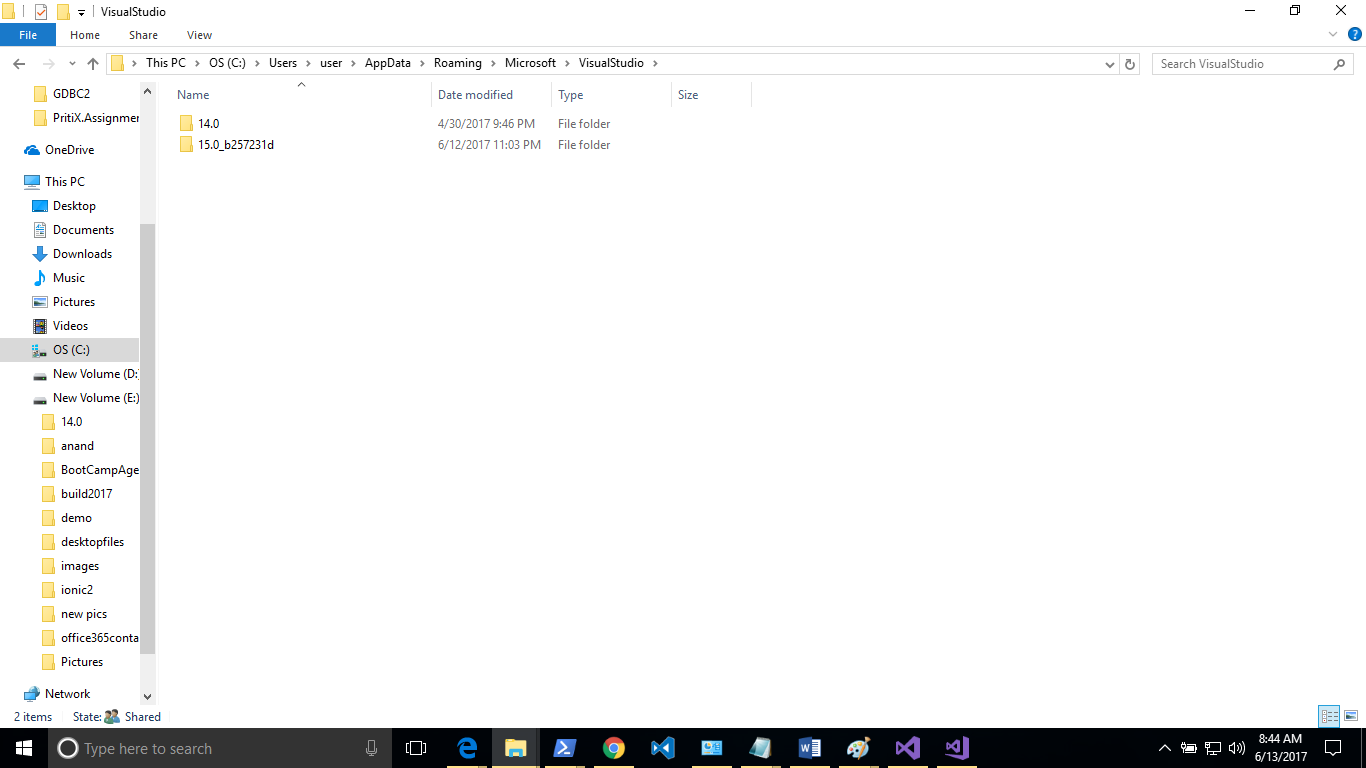Launch Windows PowerShell from the taskbar
Viewport: 1366px width, 768px height.
(564, 747)
